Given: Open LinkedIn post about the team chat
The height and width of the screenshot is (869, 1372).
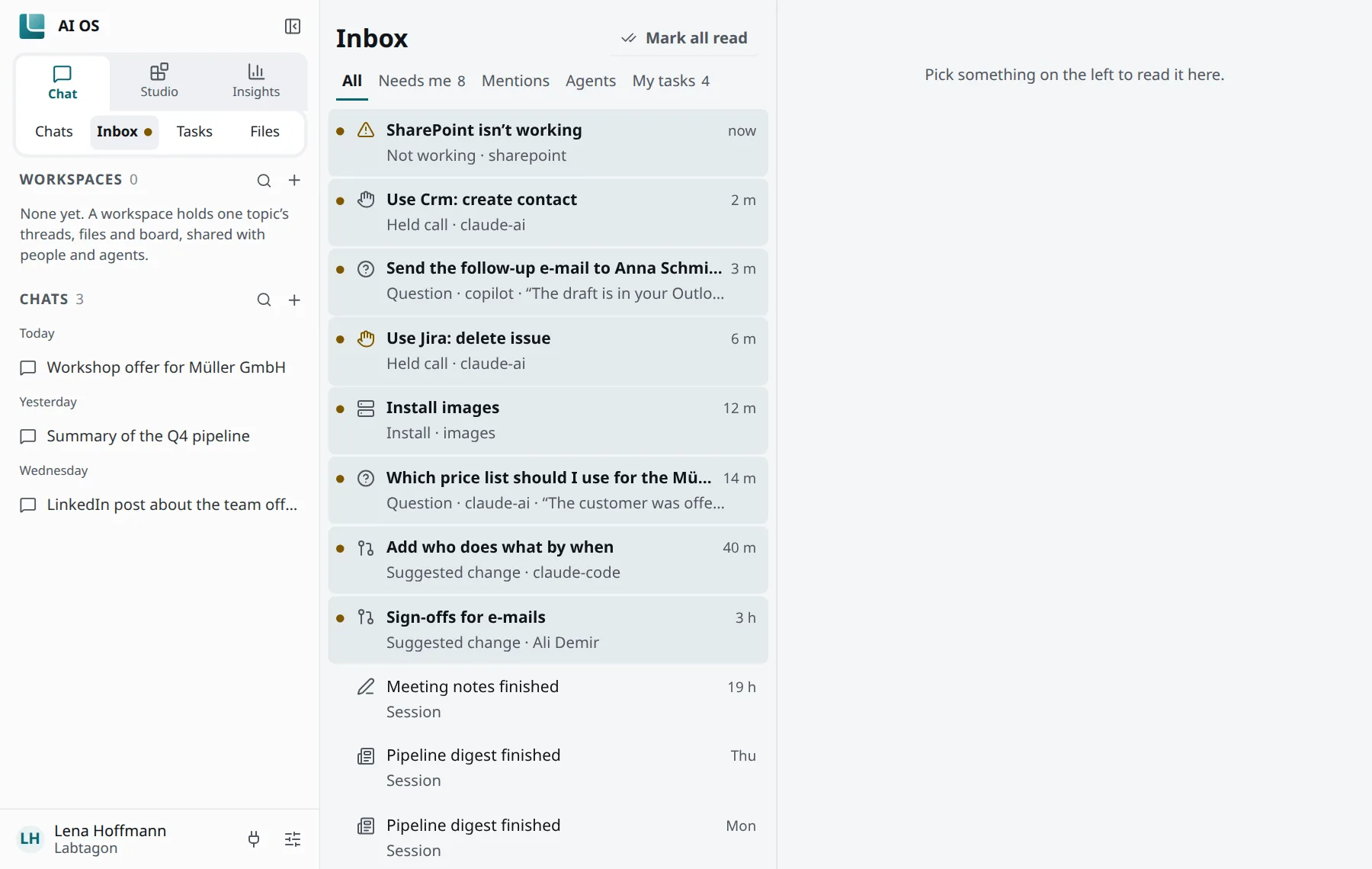Looking at the screenshot, I should click(160, 505).
